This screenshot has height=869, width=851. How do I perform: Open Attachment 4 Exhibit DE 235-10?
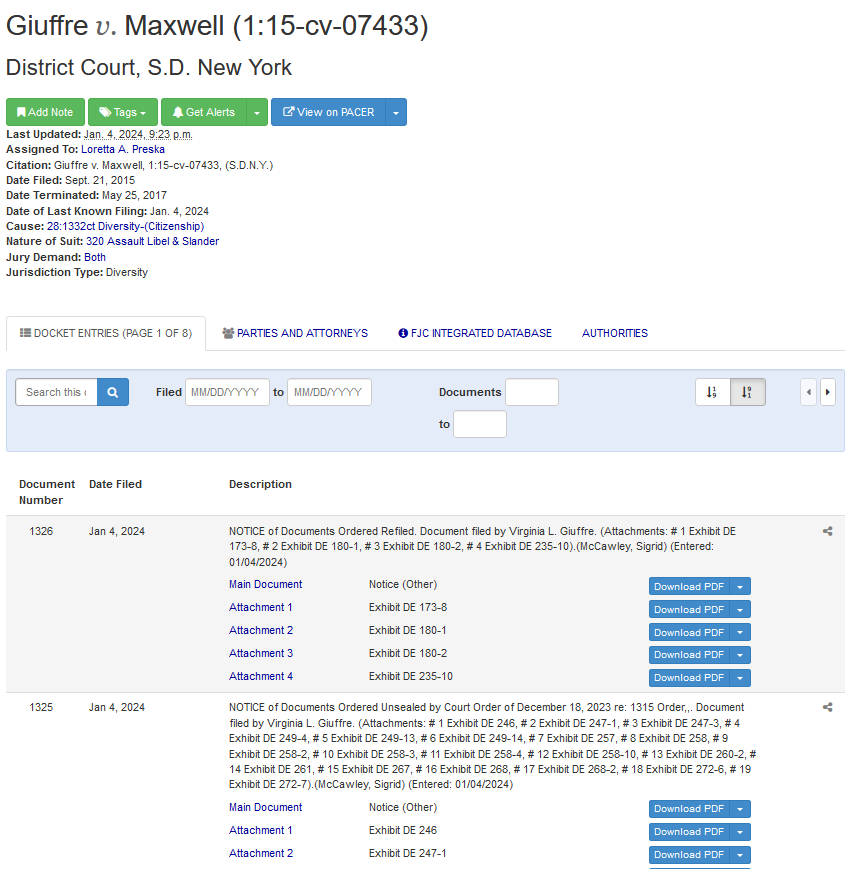point(261,677)
